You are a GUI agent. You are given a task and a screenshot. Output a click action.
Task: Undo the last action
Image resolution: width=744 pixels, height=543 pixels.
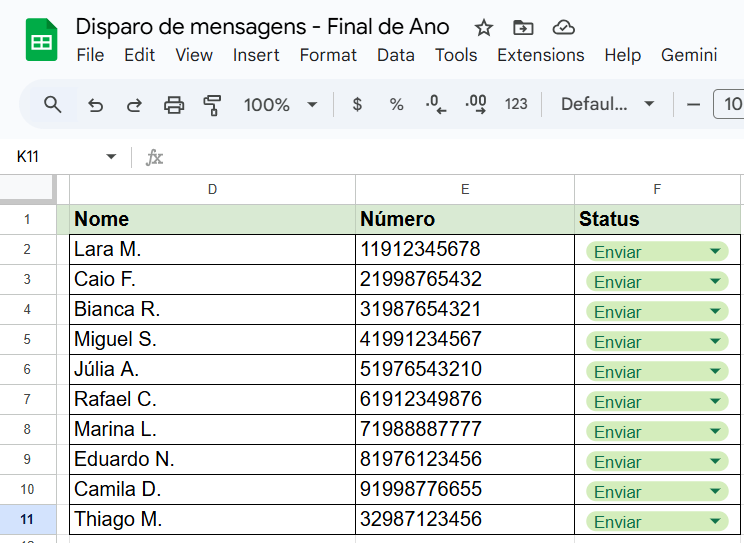[96, 104]
